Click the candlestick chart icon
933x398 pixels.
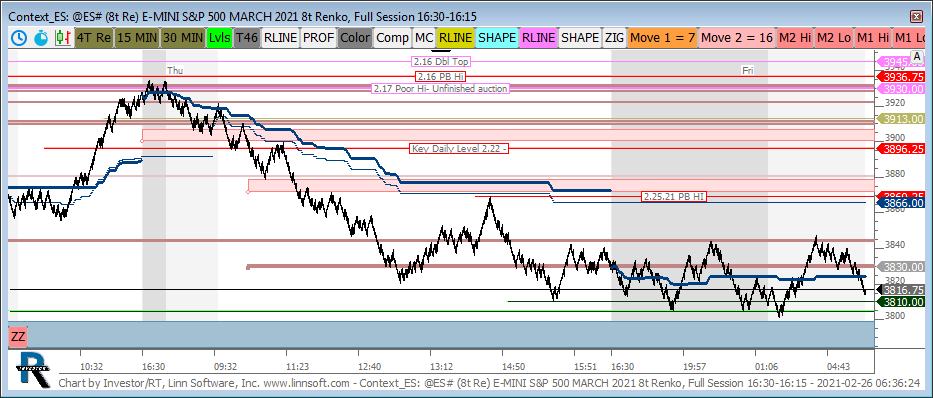(62, 37)
